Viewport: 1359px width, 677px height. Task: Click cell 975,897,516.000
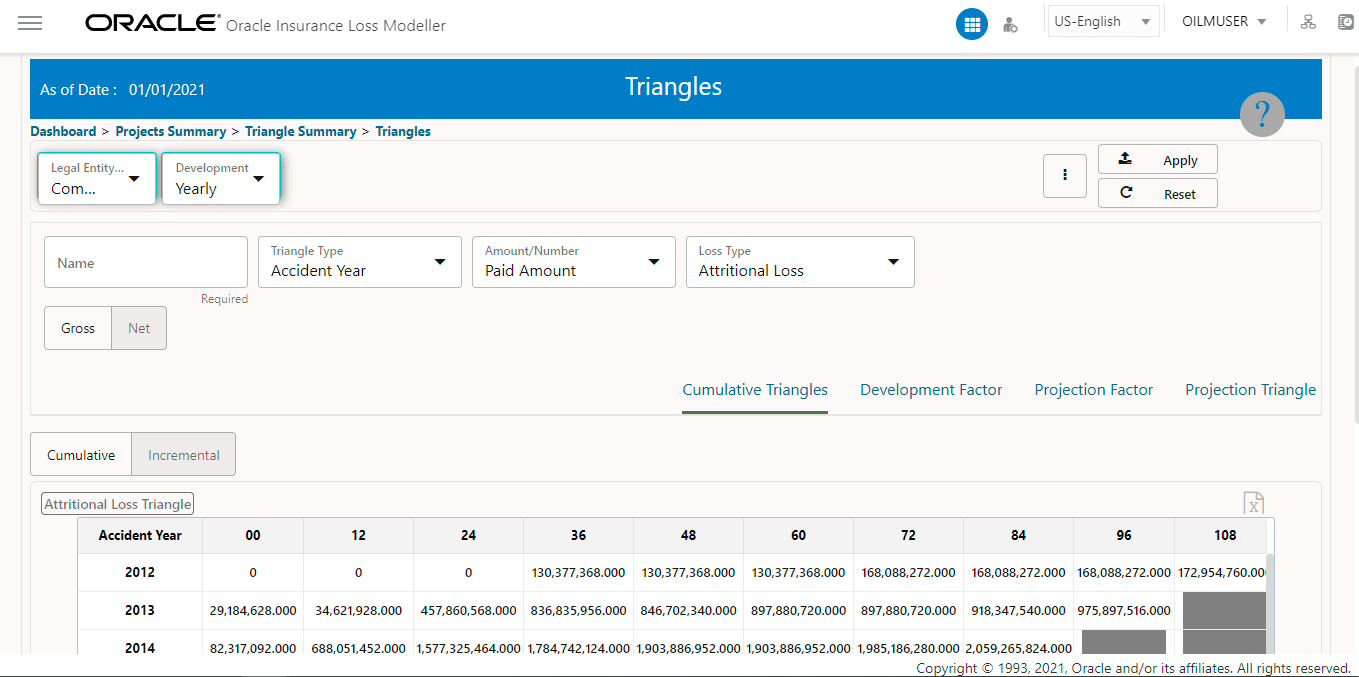tap(1124, 610)
